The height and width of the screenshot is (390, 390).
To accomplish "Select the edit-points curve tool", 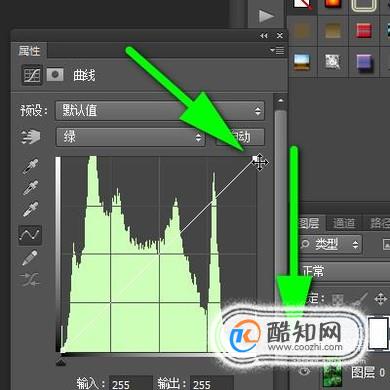I will (30, 235).
